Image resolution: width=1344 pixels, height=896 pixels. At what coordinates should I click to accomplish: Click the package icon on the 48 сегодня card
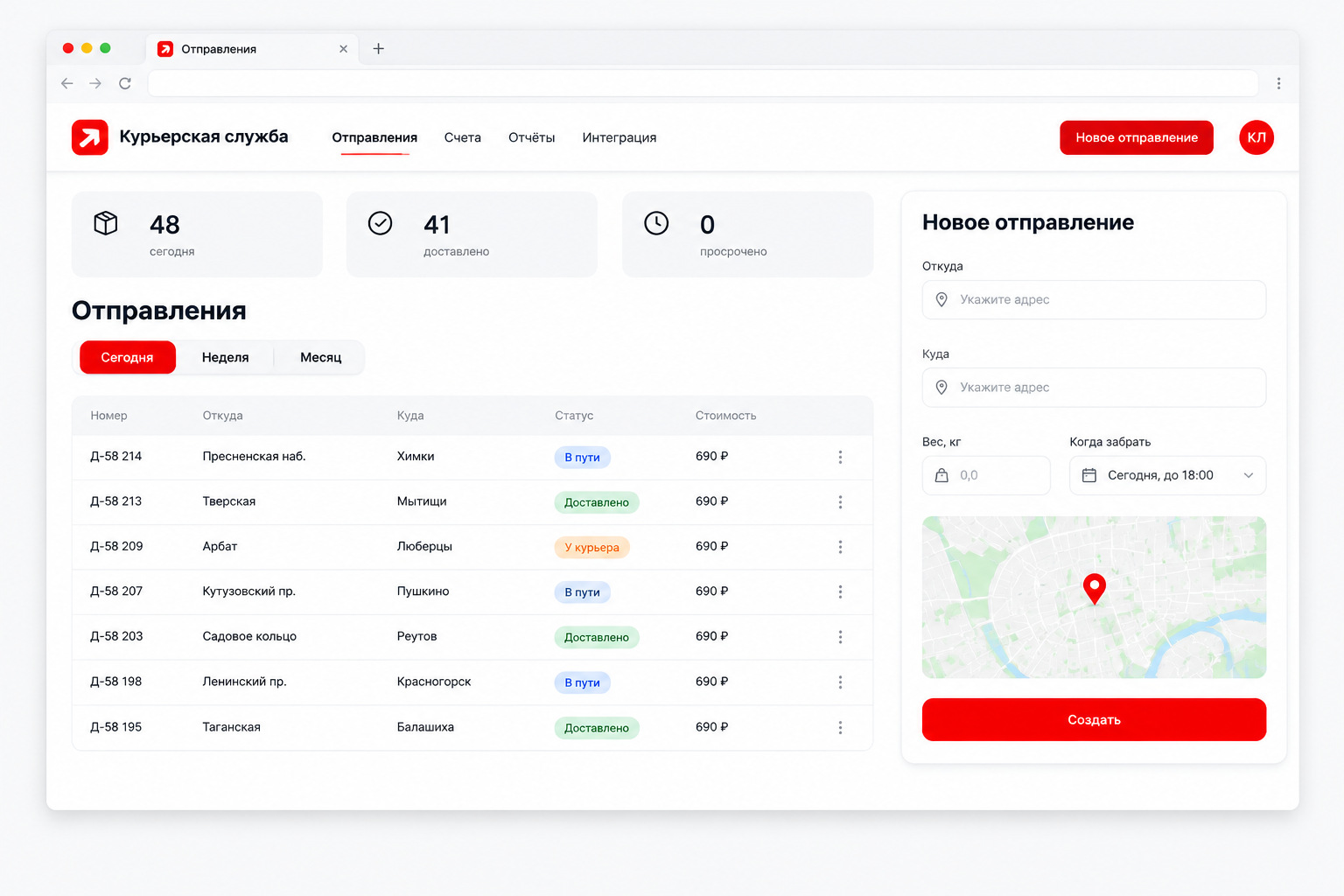[x=106, y=223]
